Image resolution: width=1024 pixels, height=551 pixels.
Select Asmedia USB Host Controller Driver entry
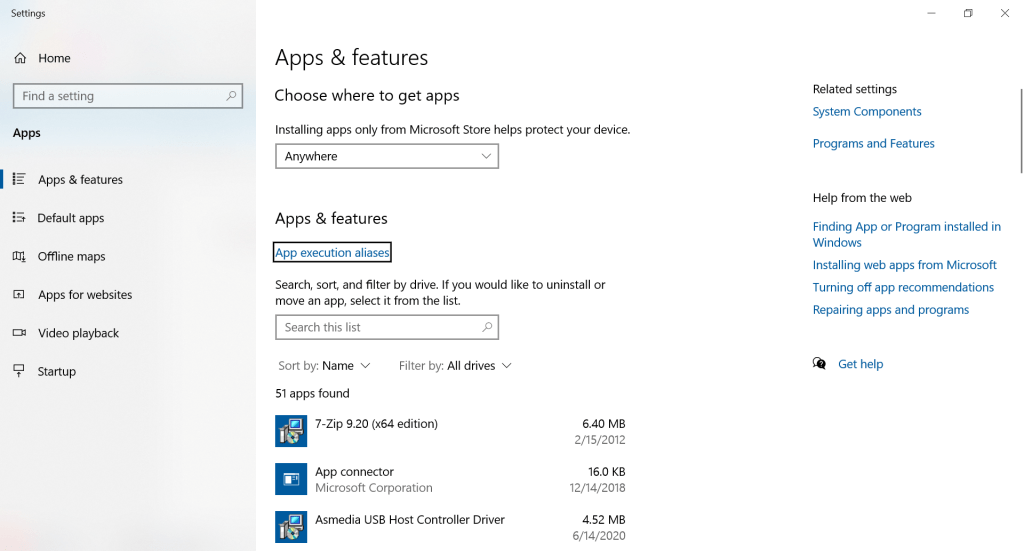410,520
